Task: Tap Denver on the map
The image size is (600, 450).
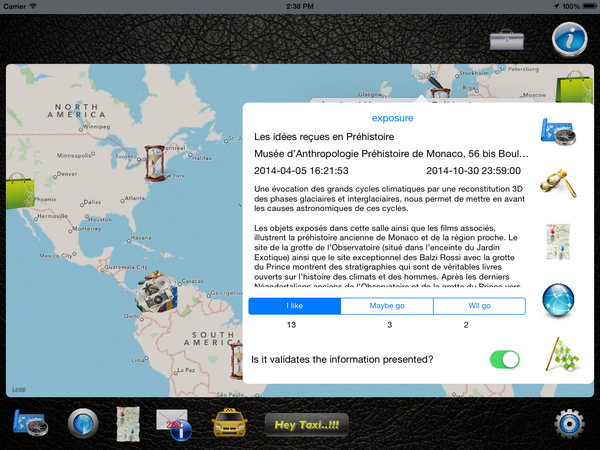Action: pyautogui.click(x=66, y=174)
